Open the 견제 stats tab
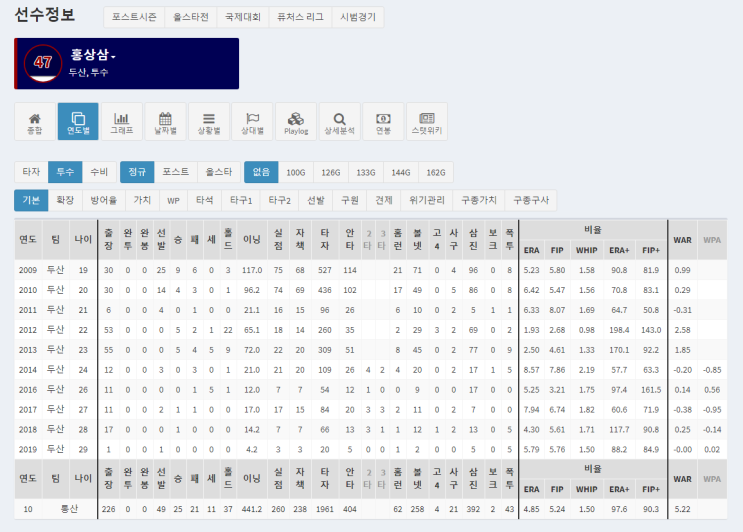 [x=384, y=200]
